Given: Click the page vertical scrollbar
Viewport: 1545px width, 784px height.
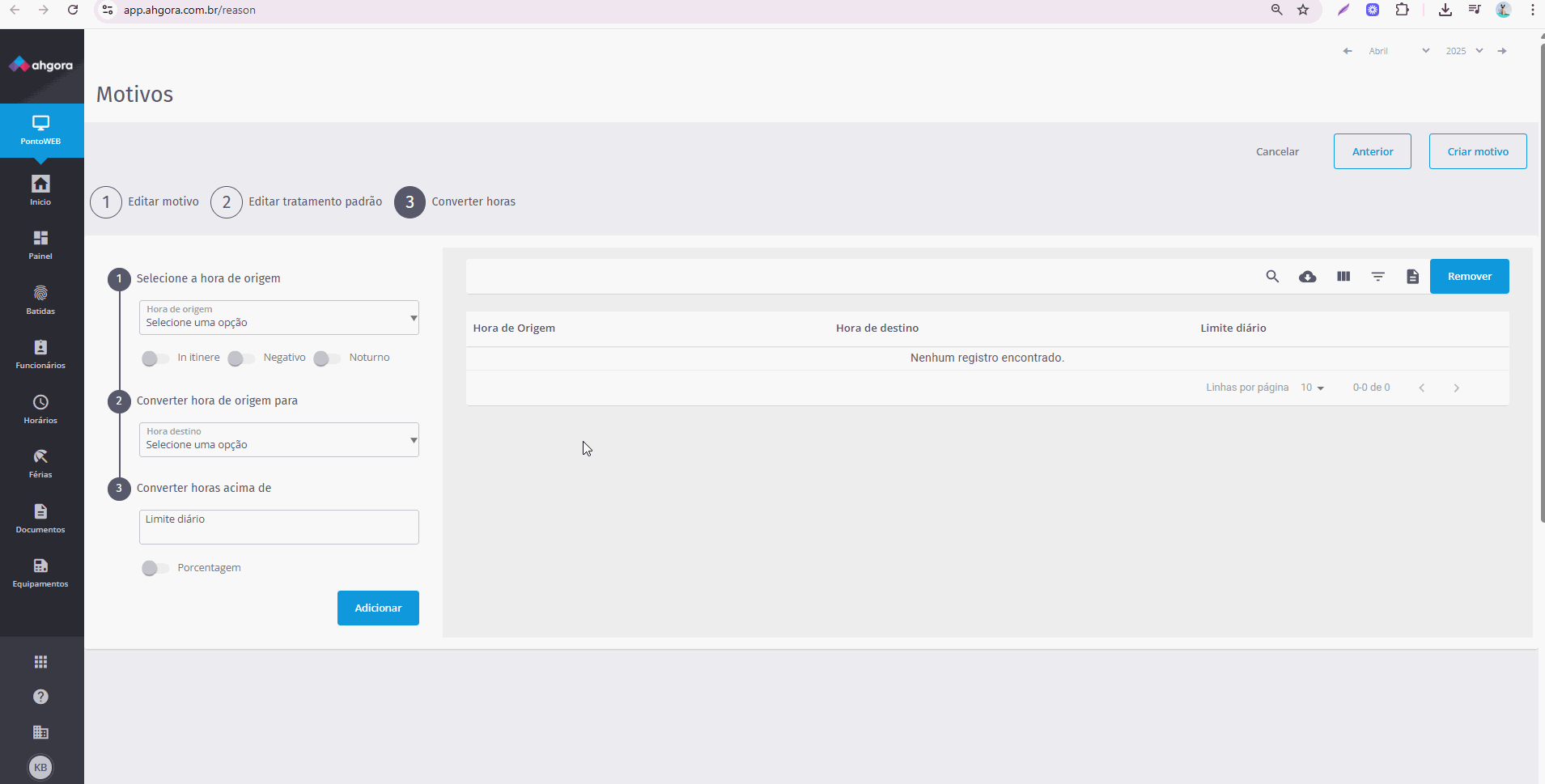Looking at the screenshot, I should tap(1541, 283).
